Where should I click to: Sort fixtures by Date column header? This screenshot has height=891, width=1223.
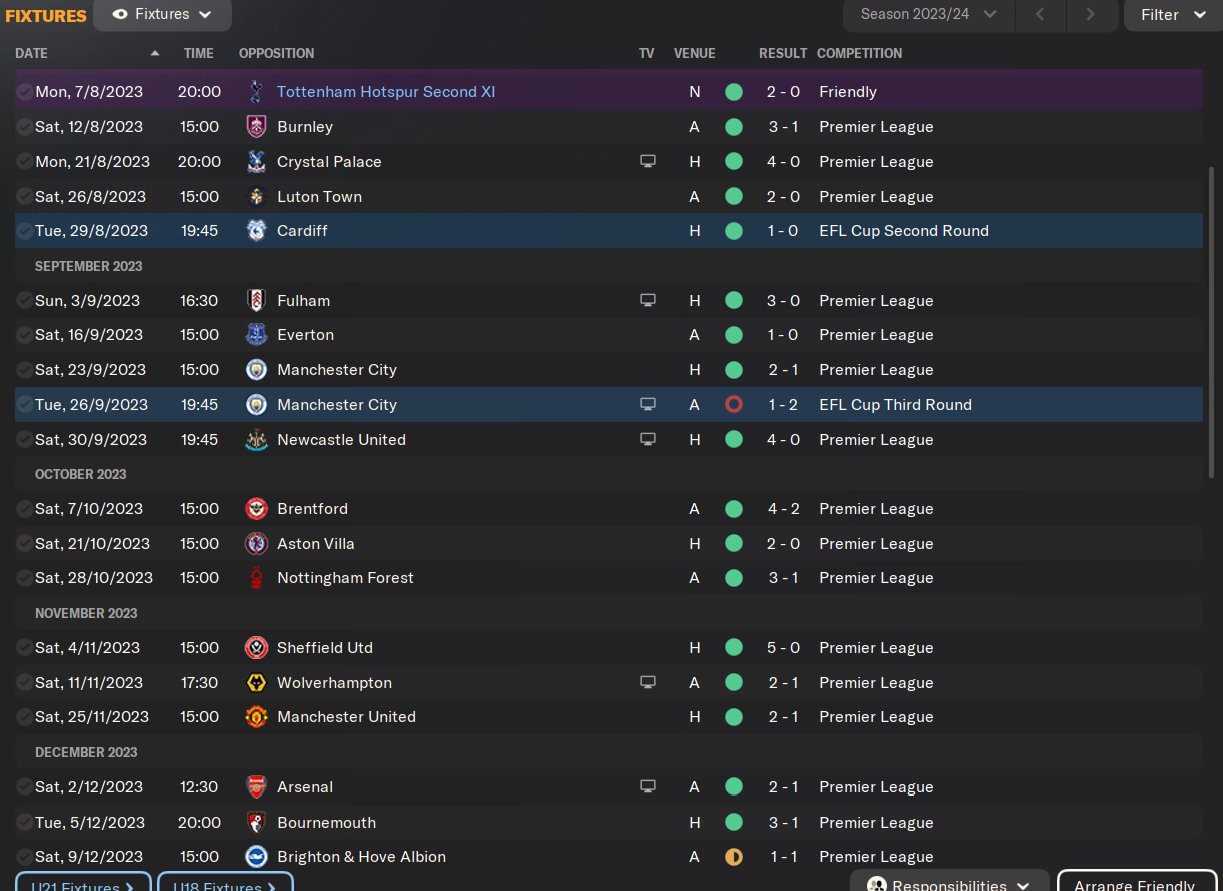[x=32, y=53]
